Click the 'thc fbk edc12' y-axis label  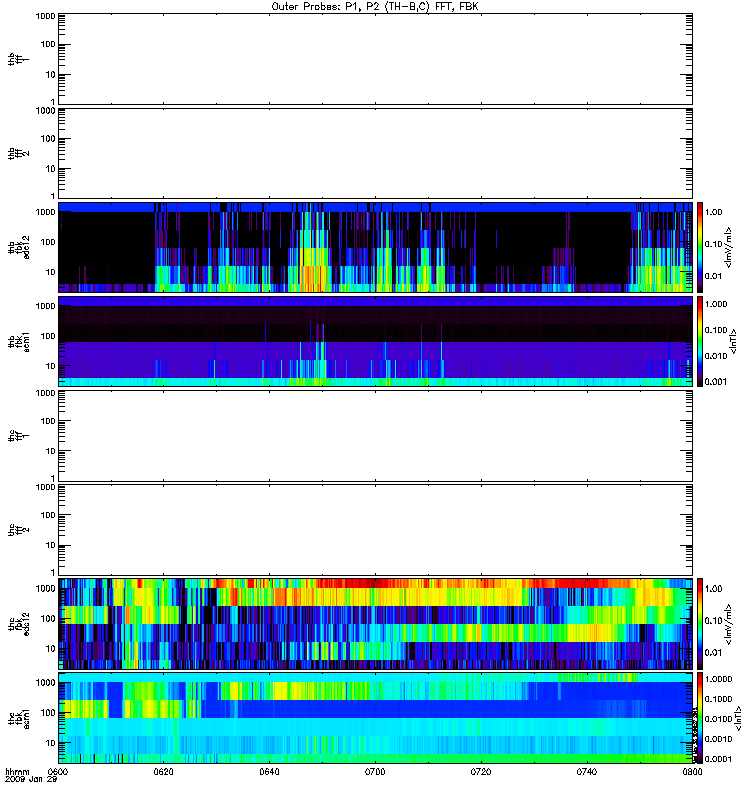pos(19,624)
